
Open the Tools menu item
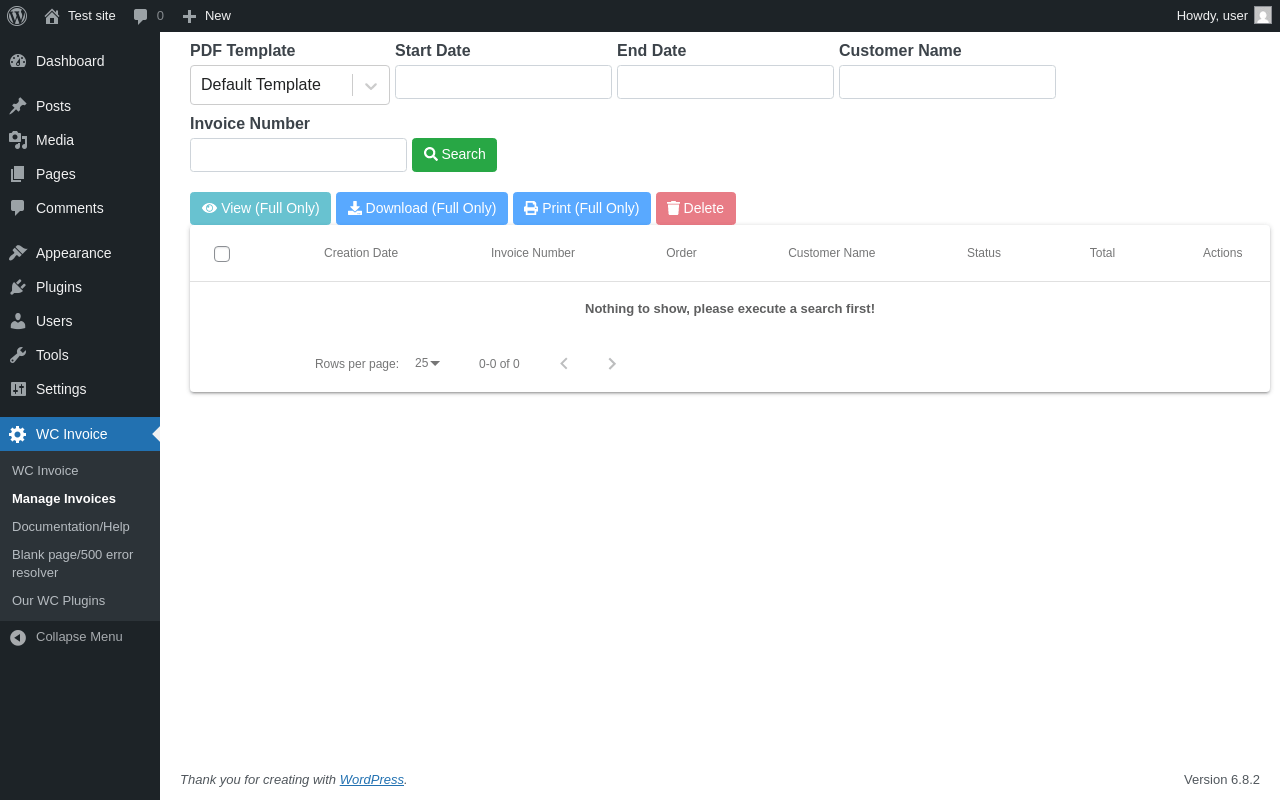pos(80,355)
